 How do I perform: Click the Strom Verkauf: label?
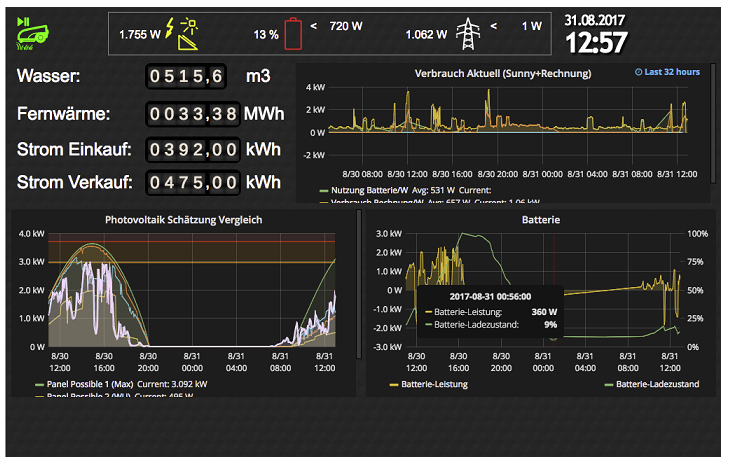74,182
